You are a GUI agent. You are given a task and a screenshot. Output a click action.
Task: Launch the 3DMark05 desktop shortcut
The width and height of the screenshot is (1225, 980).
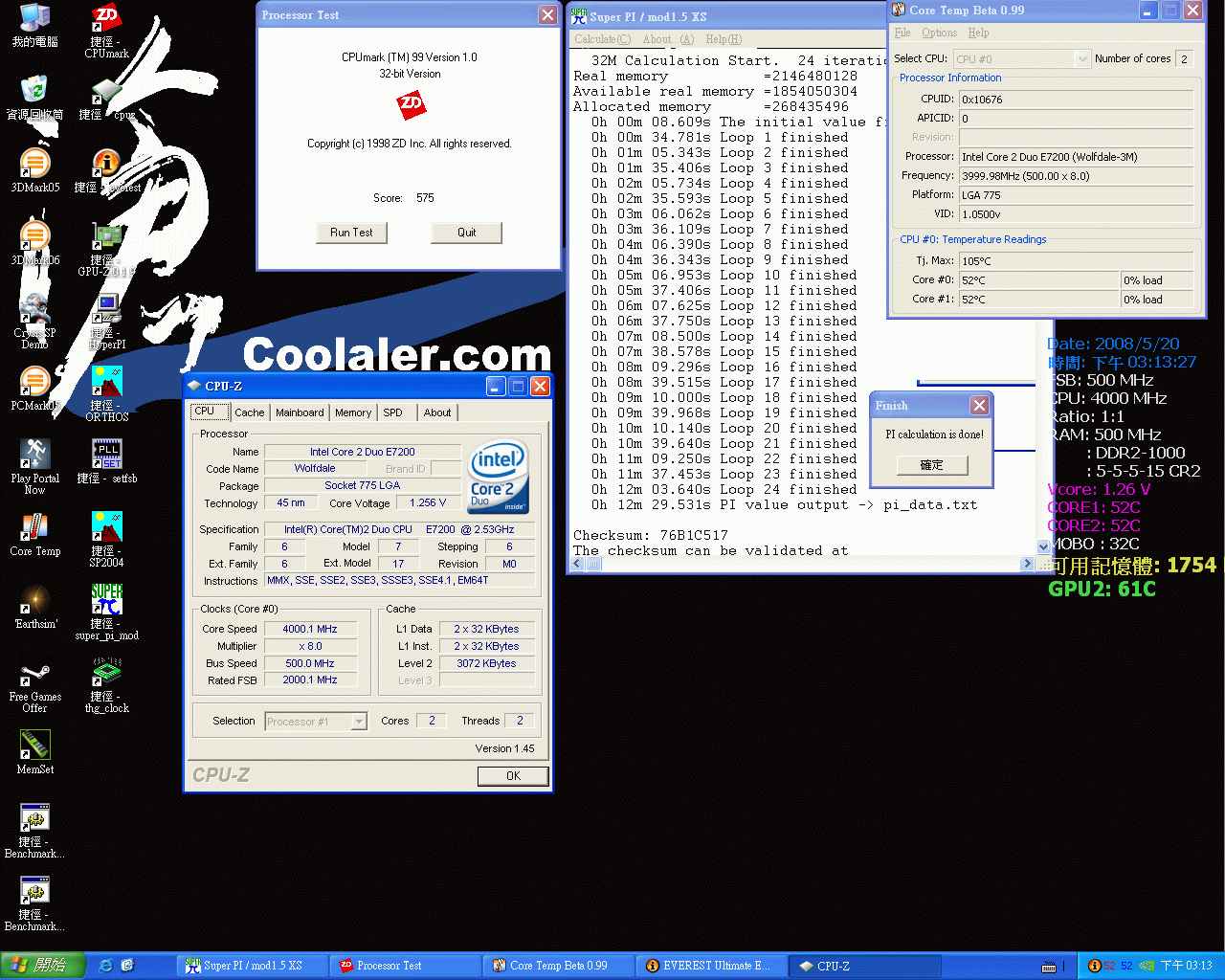[34, 170]
